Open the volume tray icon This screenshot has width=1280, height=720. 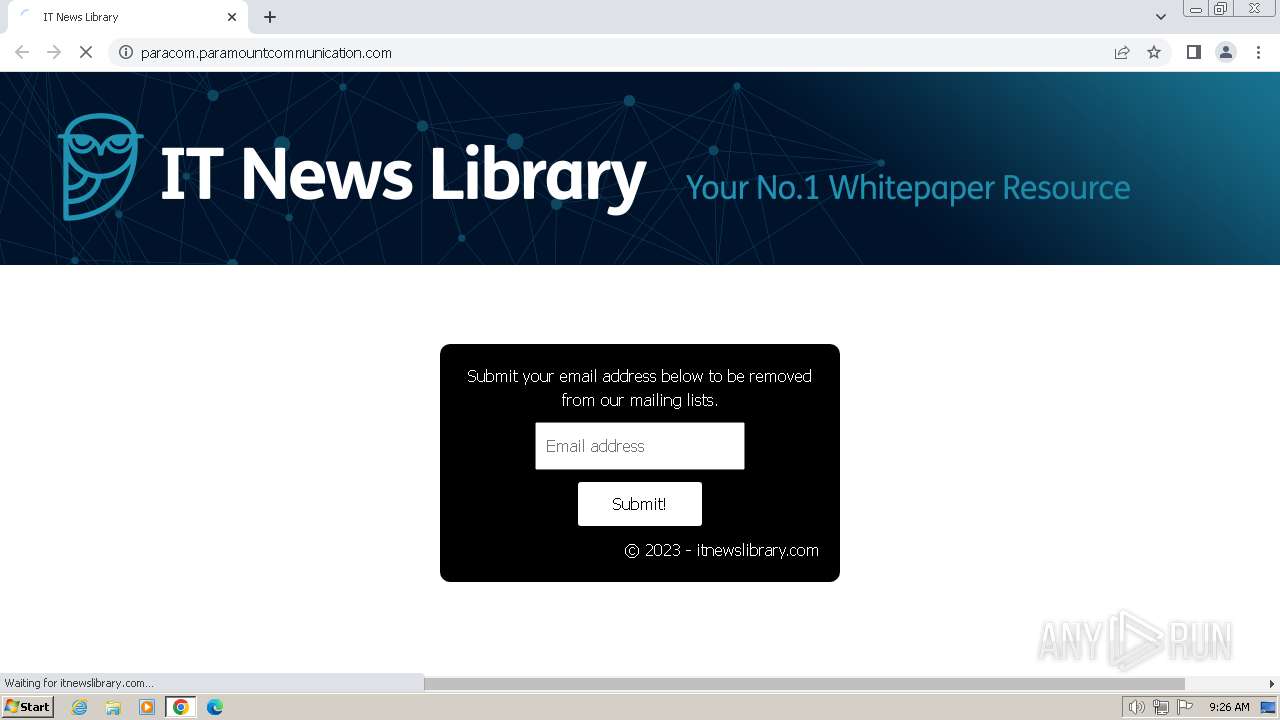click(1136, 707)
